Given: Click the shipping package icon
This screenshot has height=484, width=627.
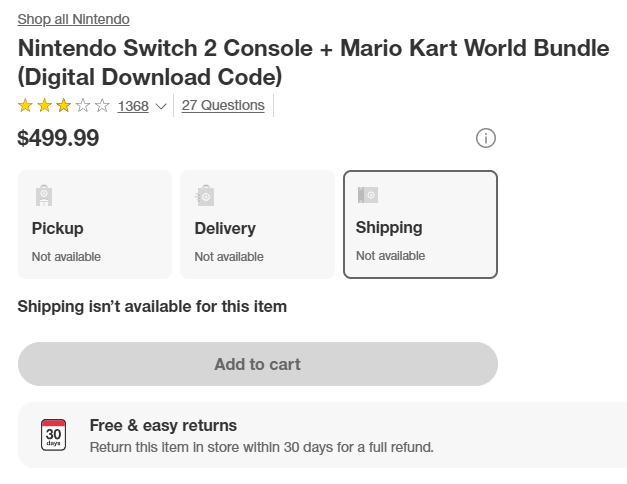Looking at the screenshot, I should pyautogui.click(x=368, y=195).
